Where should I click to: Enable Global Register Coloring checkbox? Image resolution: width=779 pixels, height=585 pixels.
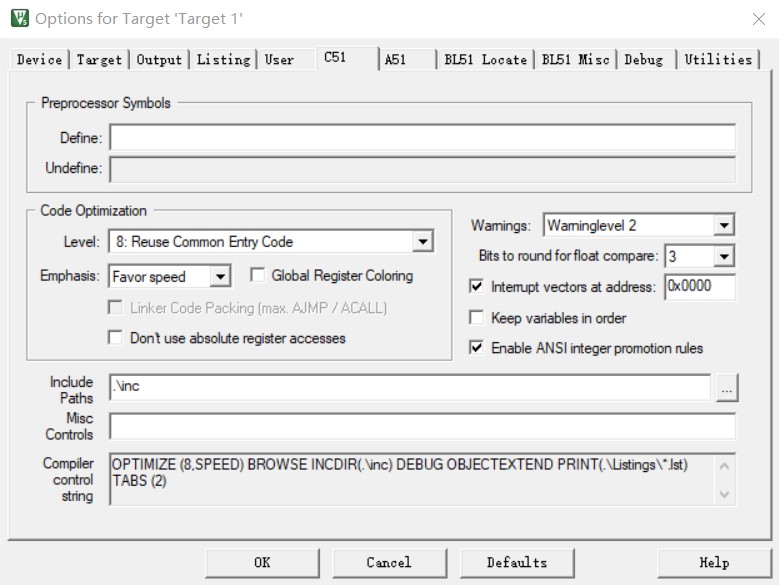[x=257, y=275]
